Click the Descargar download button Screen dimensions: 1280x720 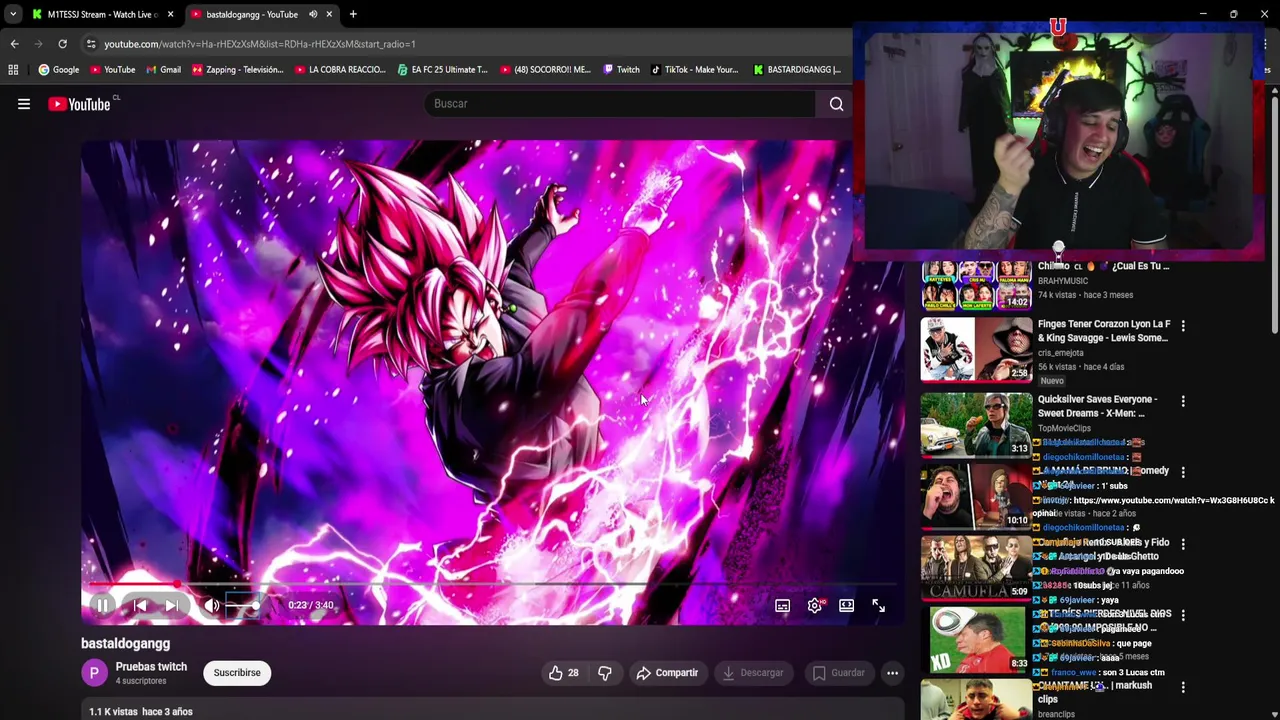point(753,673)
